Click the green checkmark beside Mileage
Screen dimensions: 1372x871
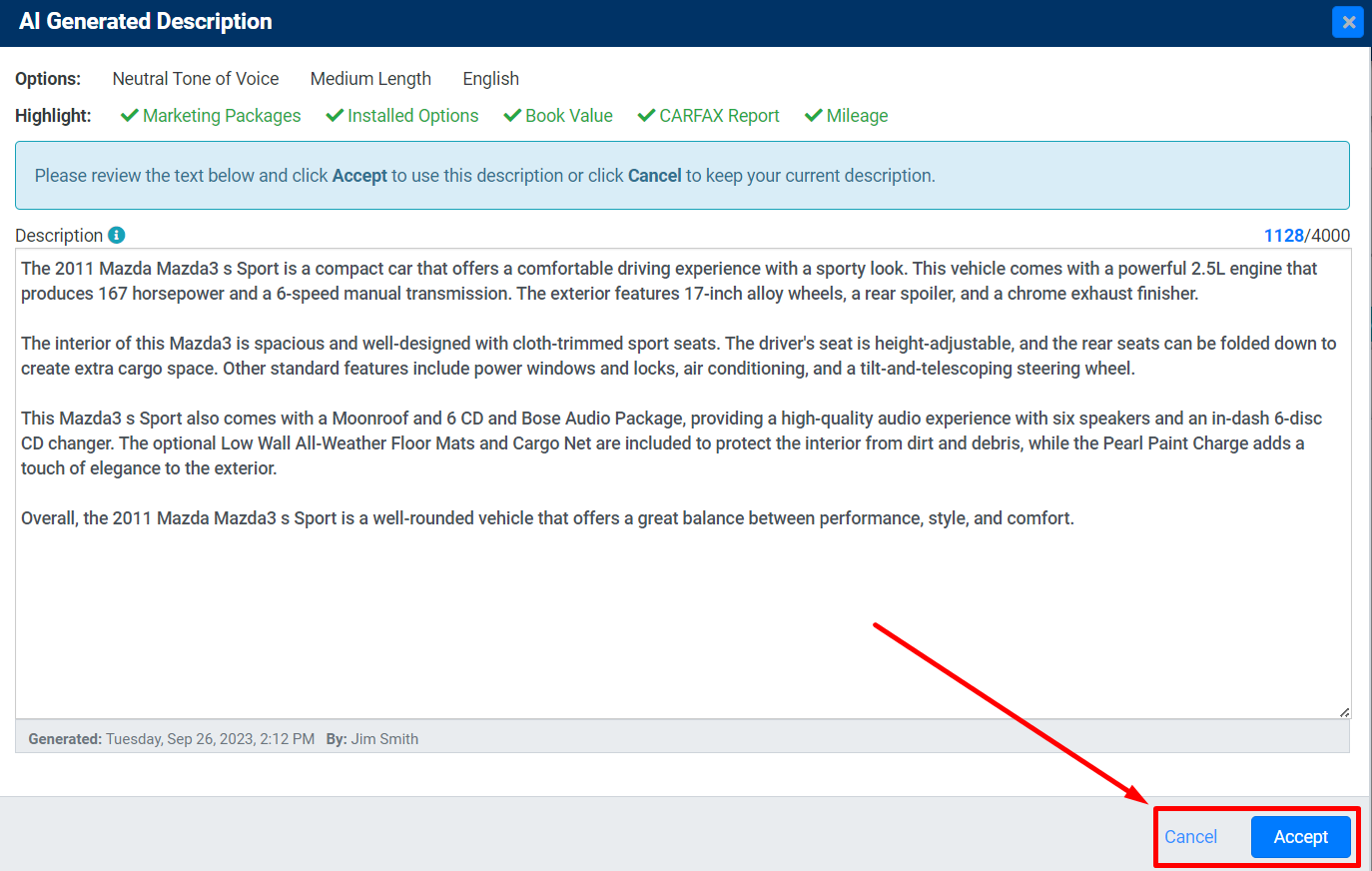814,116
